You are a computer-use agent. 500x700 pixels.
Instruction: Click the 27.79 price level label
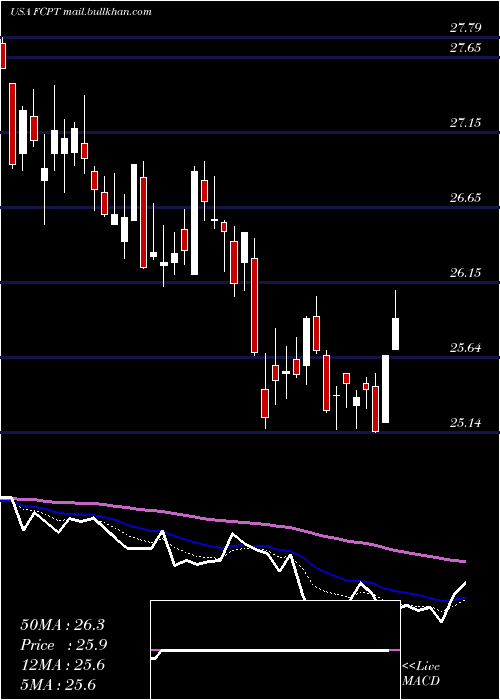coord(465,29)
